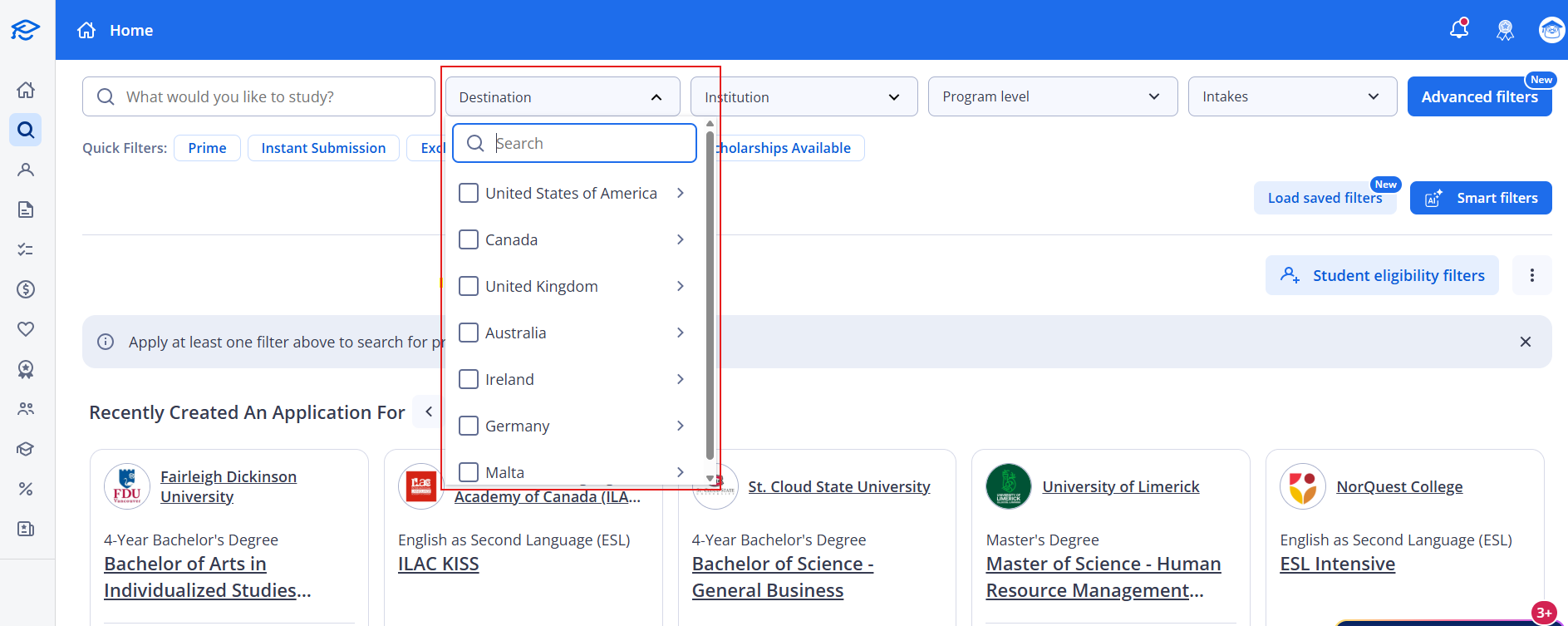Open Advanced filters
This screenshot has height=626, width=1568.
point(1479,96)
